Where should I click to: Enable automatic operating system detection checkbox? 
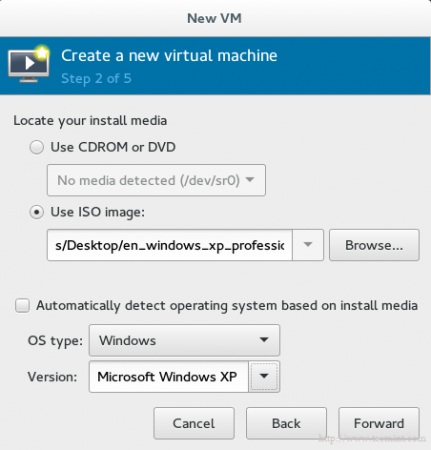click(x=22, y=305)
